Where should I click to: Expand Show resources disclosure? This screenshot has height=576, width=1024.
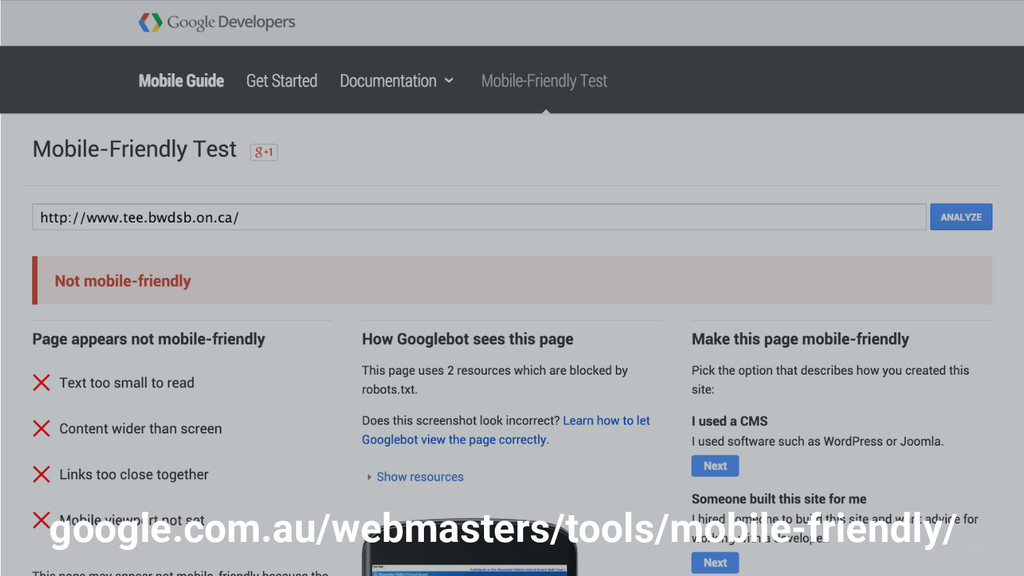pos(415,477)
